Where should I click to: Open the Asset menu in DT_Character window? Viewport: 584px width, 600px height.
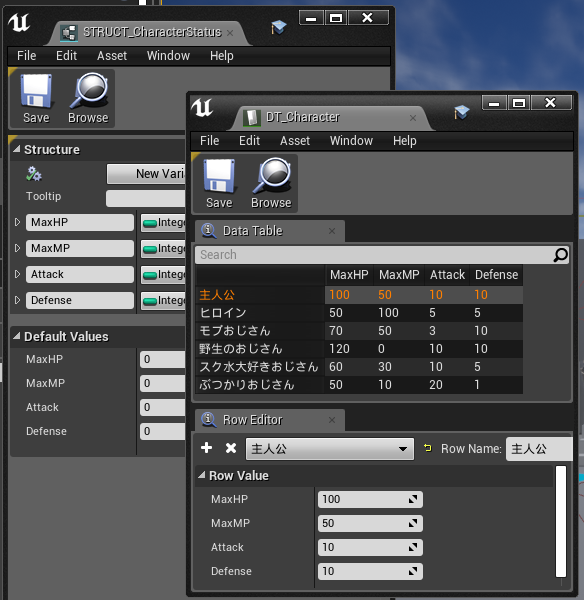(295, 141)
